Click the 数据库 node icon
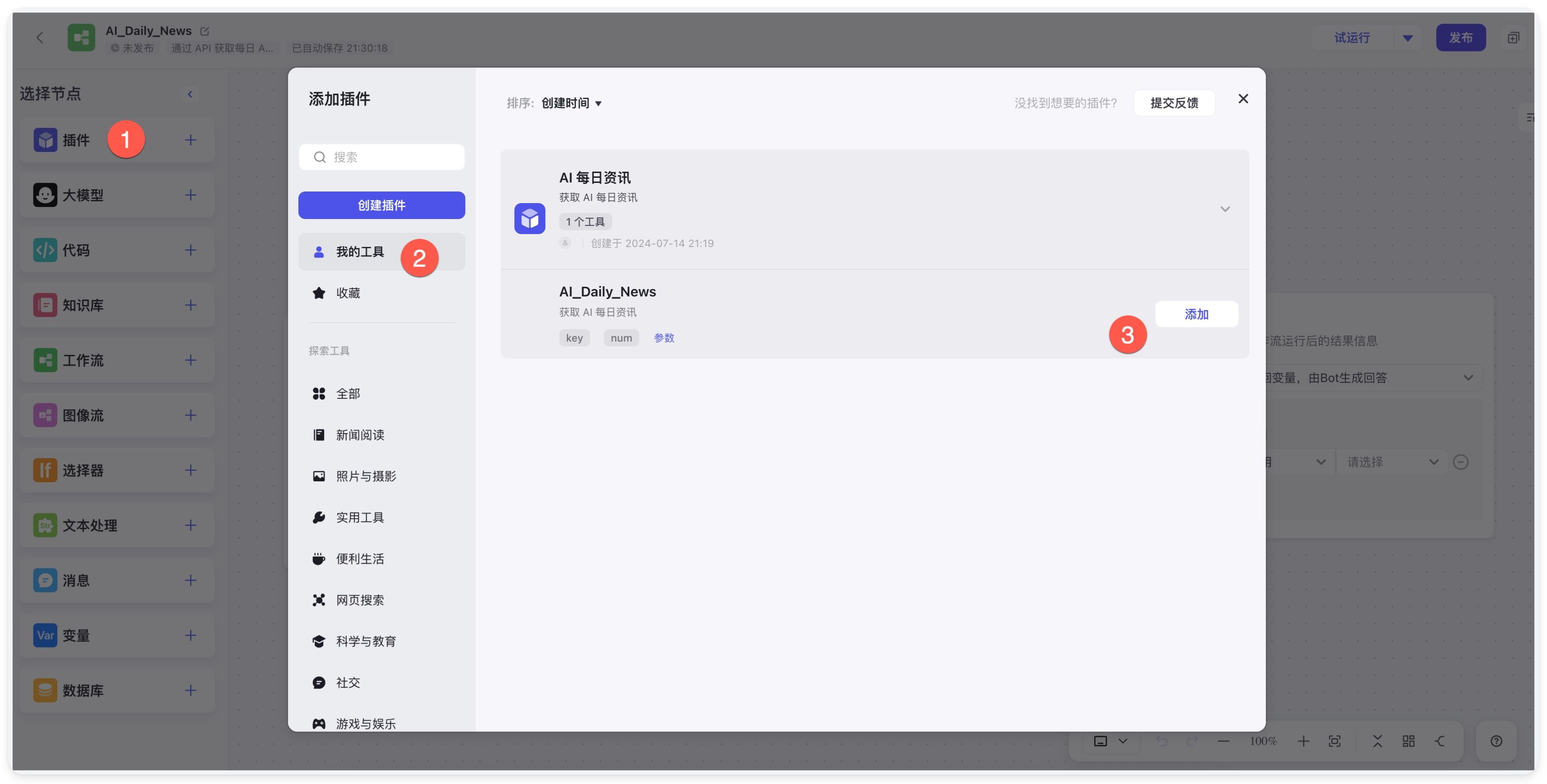This screenshot has width=1547, height=784. [45, 690]
